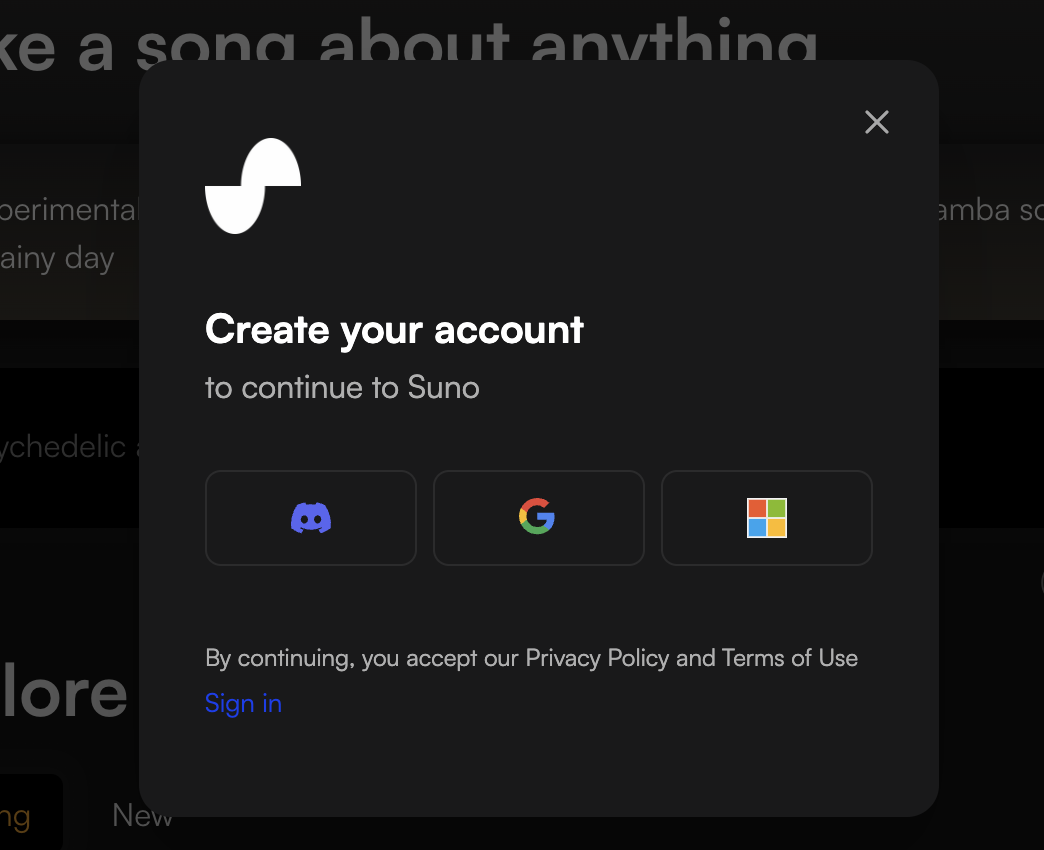Follow the blue Sign in link
Image resolution: width=1044 pixels, height=850 pixels.
243,704
